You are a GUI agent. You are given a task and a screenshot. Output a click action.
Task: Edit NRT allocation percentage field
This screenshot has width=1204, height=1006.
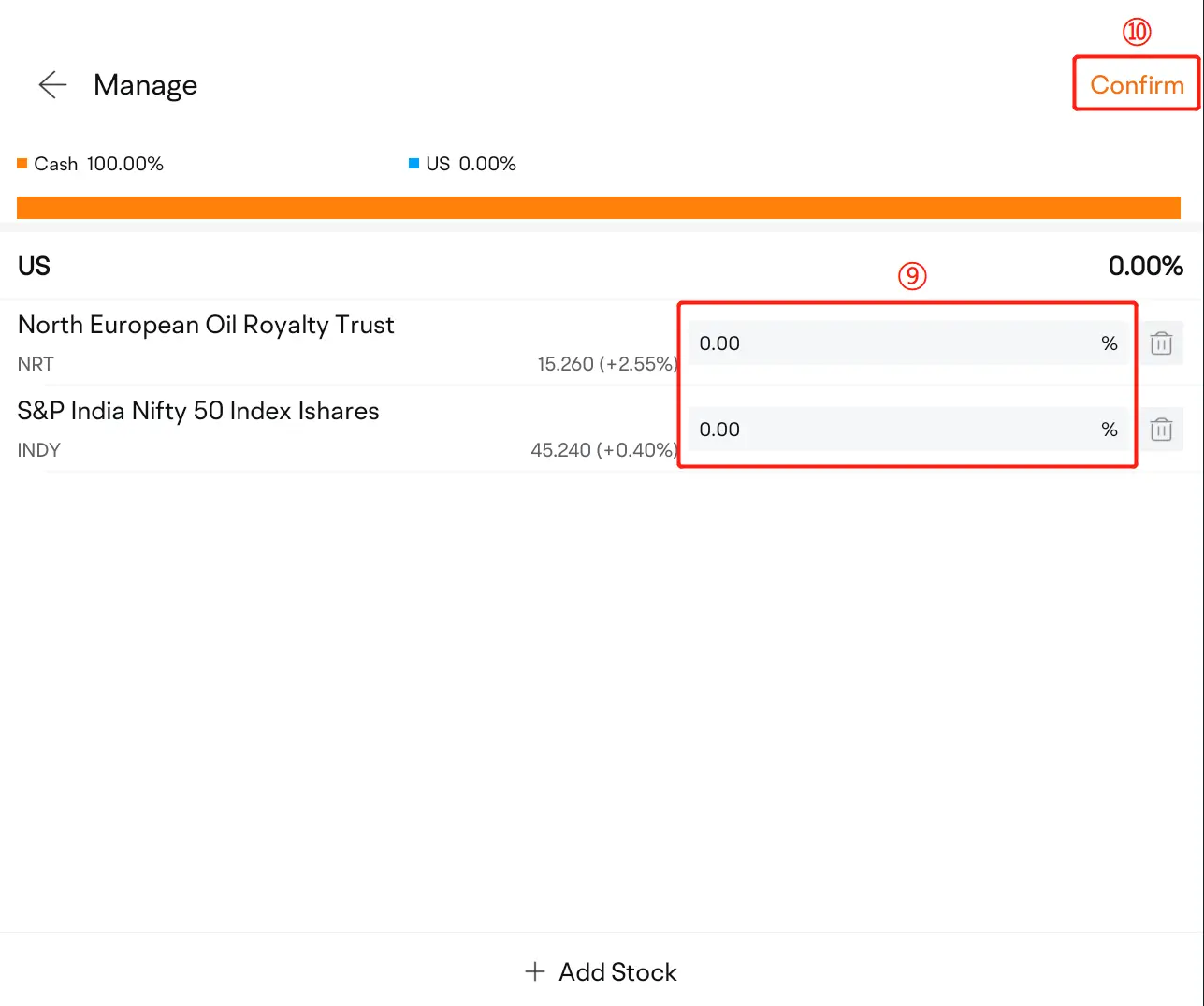click(x=908, y=343)
